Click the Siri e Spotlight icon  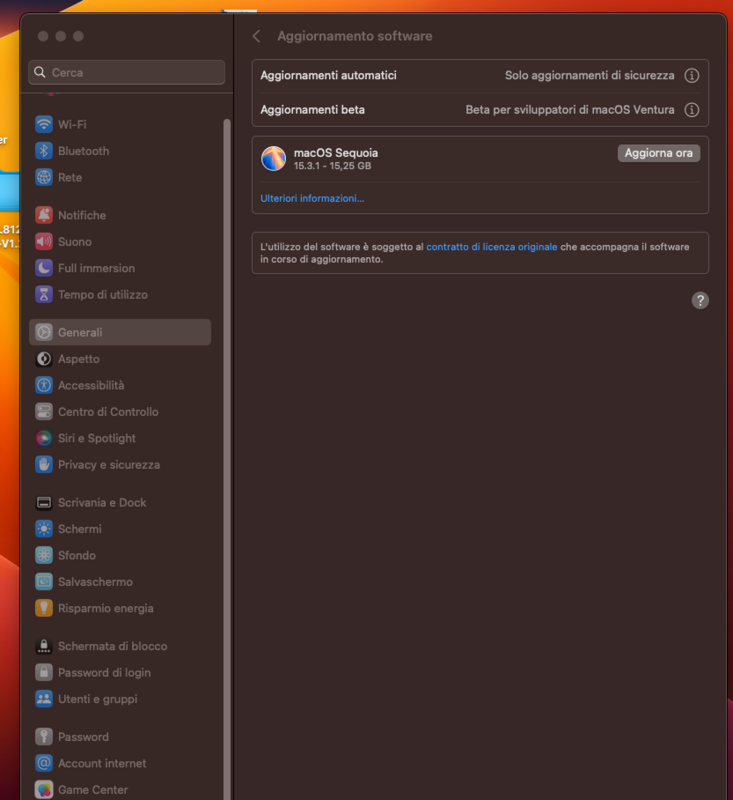(x=44, y=438)
